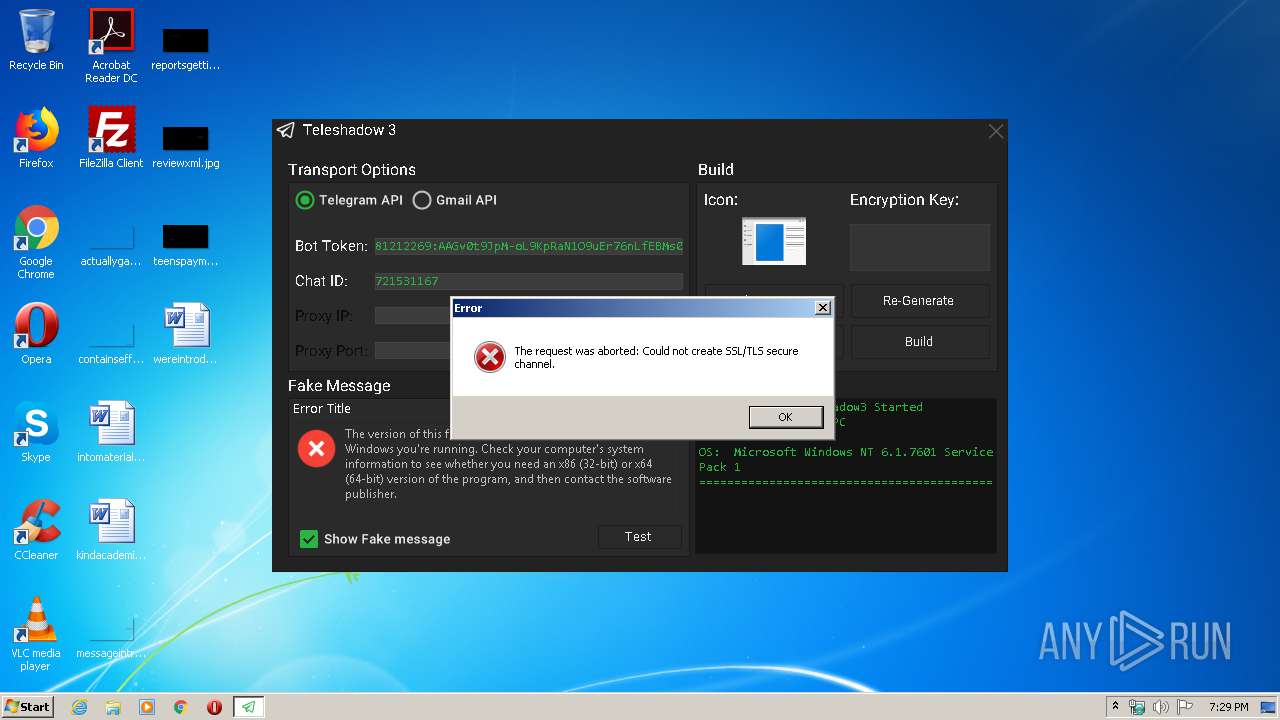The image size is (1280, 720).
Task: Click Teleshadow taskbar button
Action: pos(248,707)
